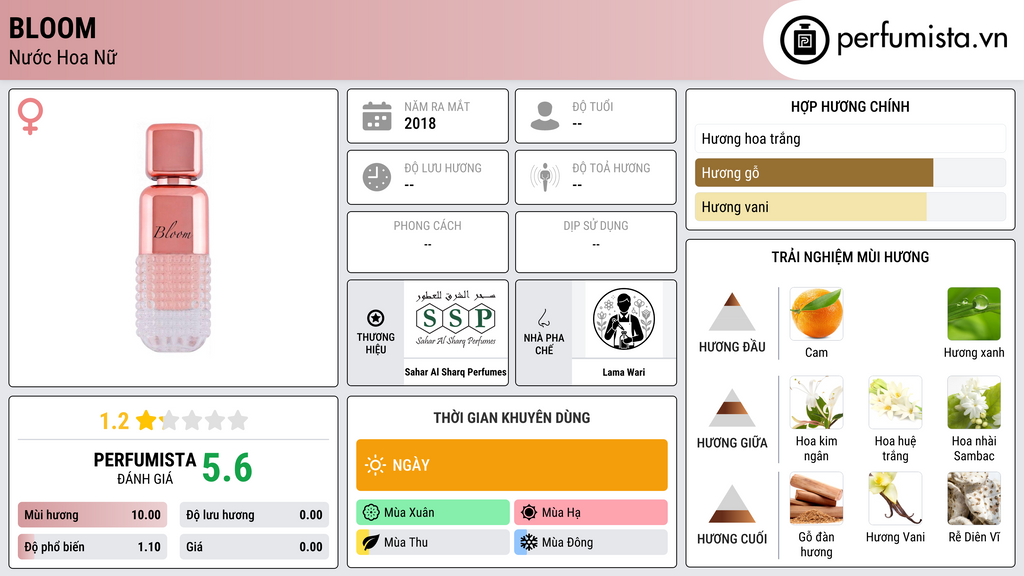Viewport: 1024px width, 576px height.
Task: Open the Hương Vani note image
Action: [895, 498]
